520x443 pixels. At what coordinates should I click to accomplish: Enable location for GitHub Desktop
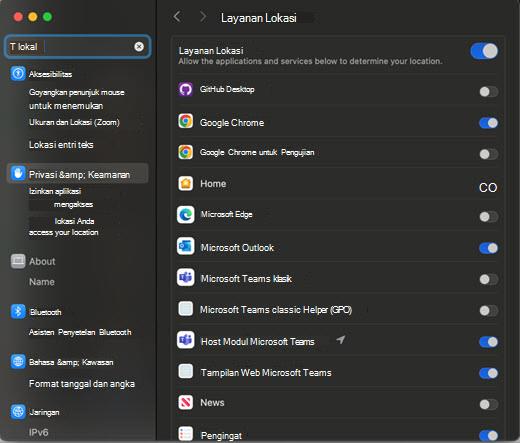489,91
